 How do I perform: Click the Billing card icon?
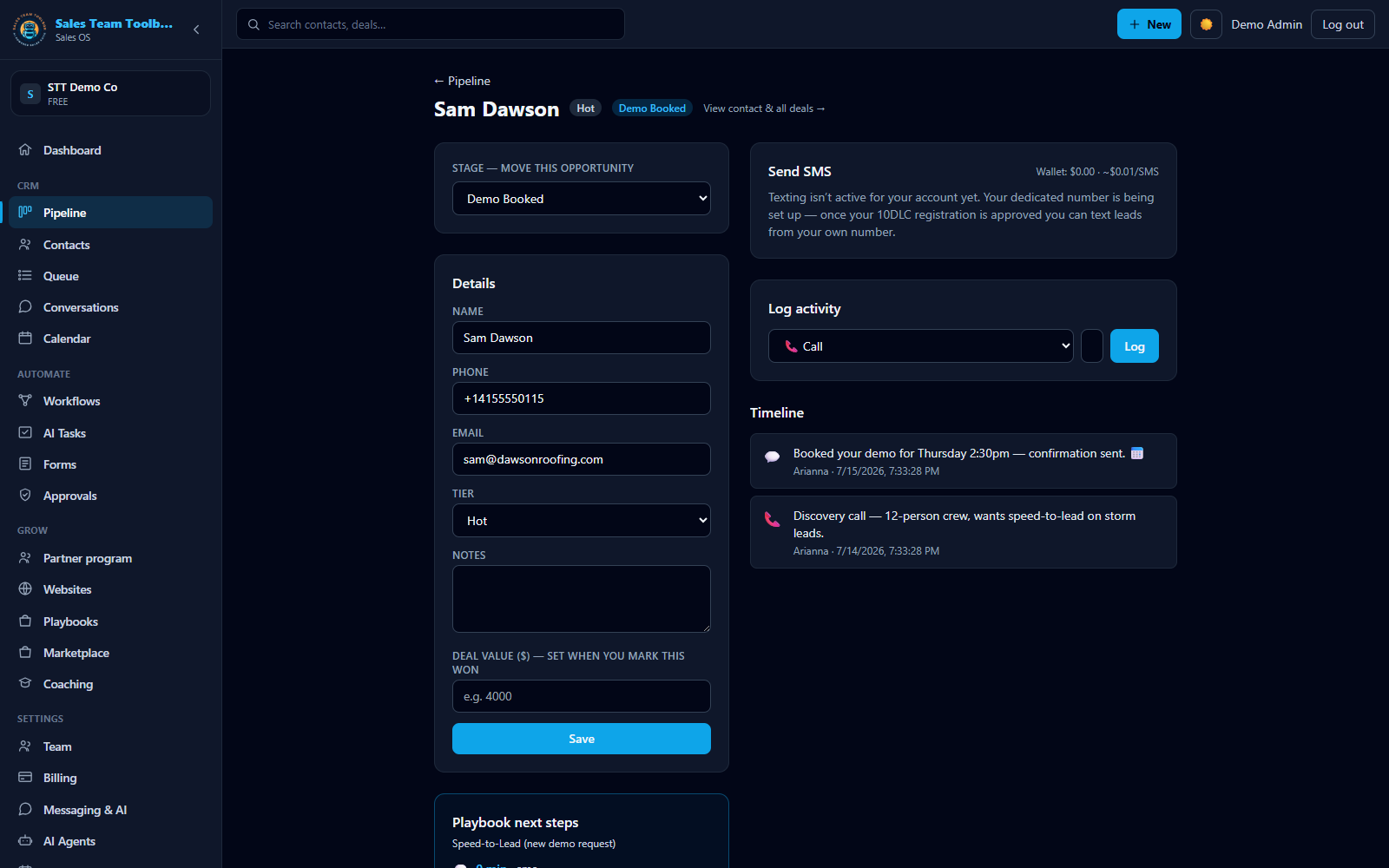[x=25, y=777]
